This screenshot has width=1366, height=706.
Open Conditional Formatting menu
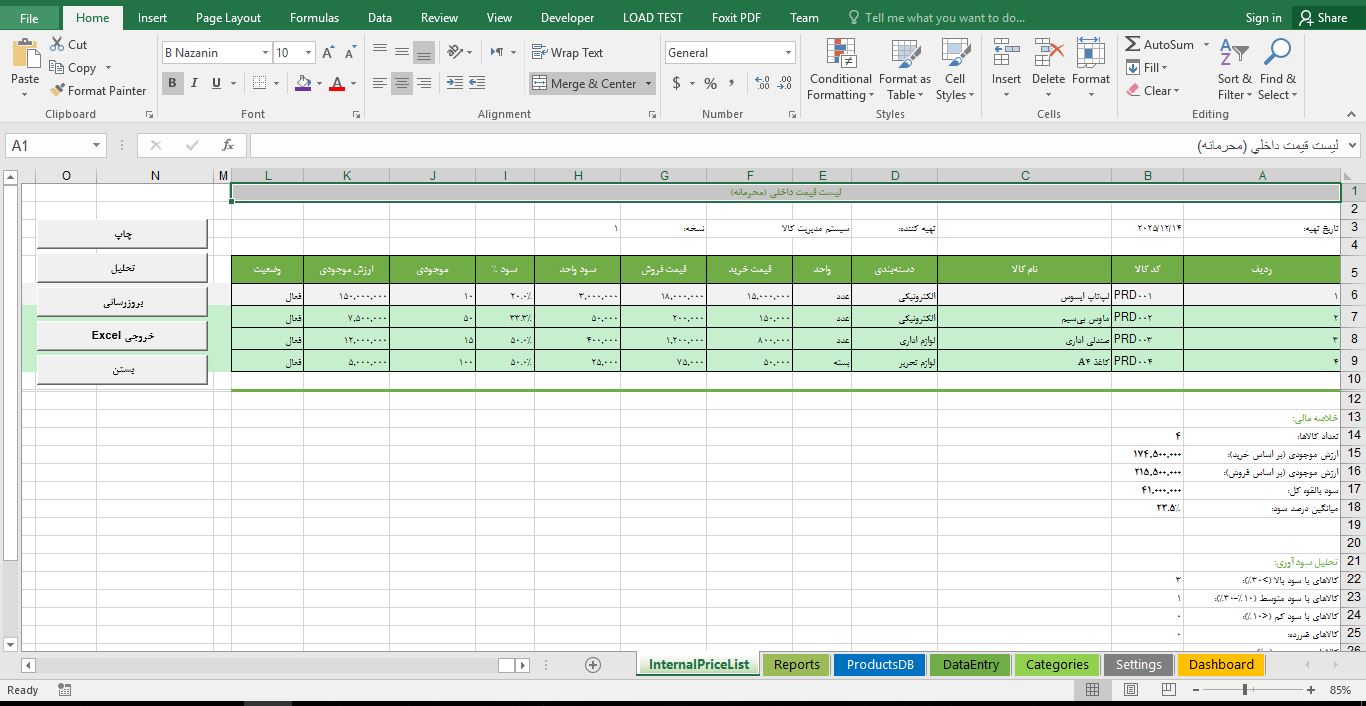pyautogui.click(x=840, y=70)
